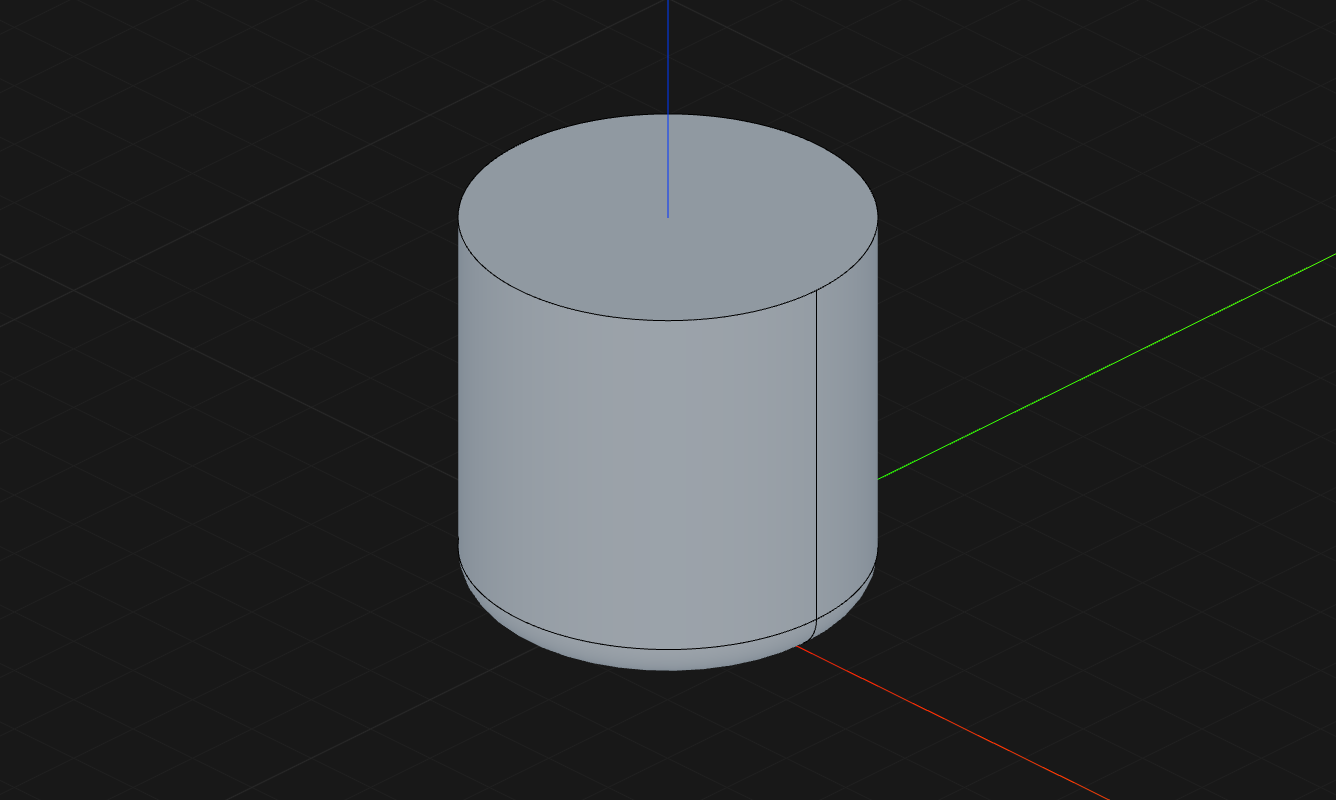Click the dark grid floor below the cylinder
The height and width of the screenshot is (800, 1336).
coord(600,740)
